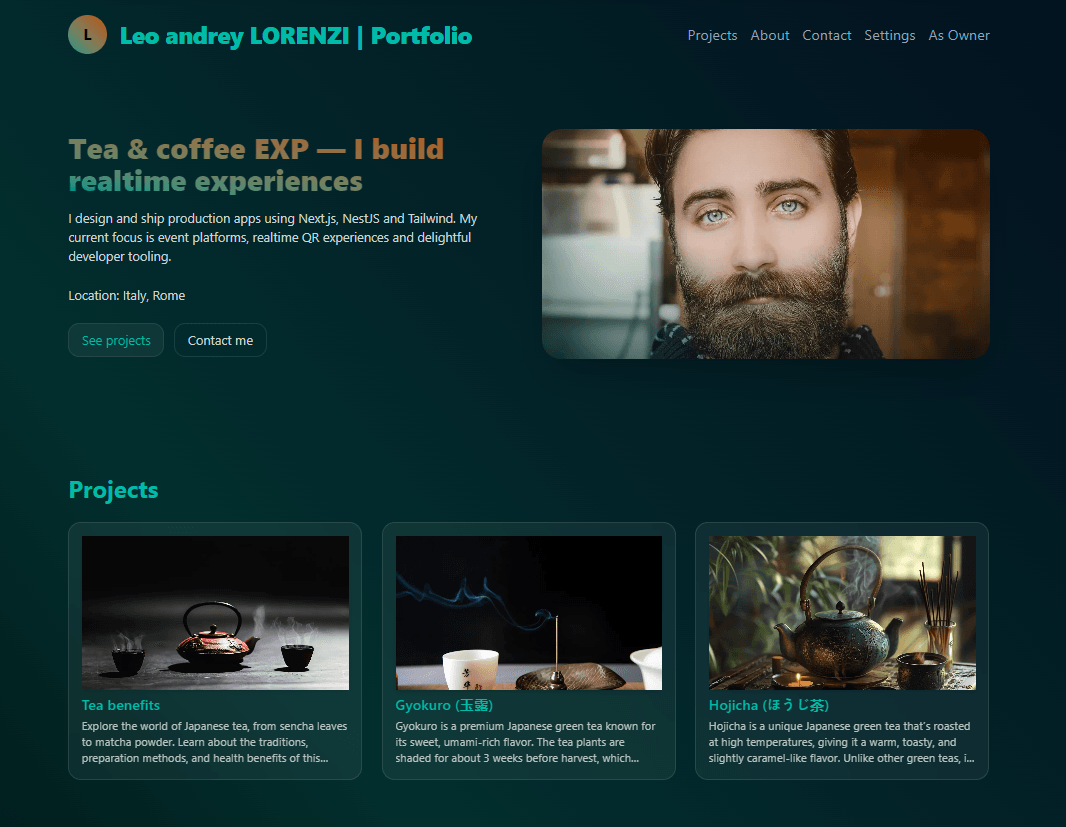
Task: Click the Gyokuro card description text
Action: click(x=528, y=742)
